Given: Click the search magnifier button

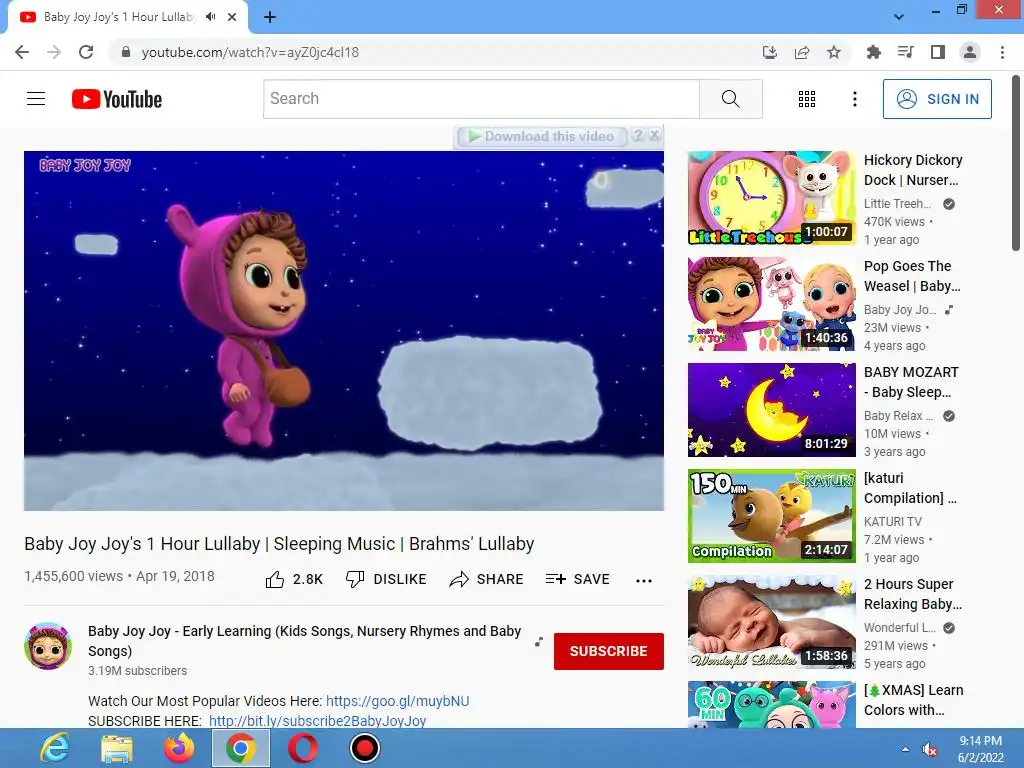Looking at the screenshot, I should [731, 99].
